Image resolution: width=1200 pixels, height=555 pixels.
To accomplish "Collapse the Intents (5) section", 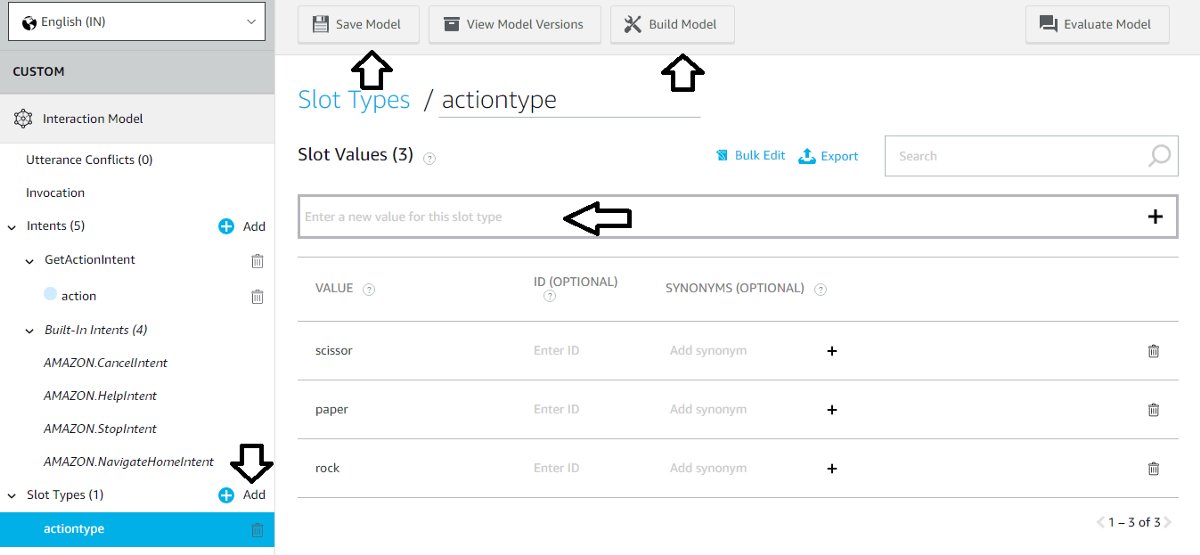I will 12,226.
